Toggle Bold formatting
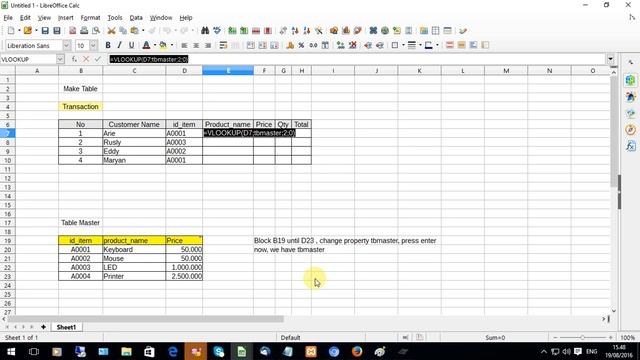Viewport: 640px width, 360px height. click(x=108, y=45)
